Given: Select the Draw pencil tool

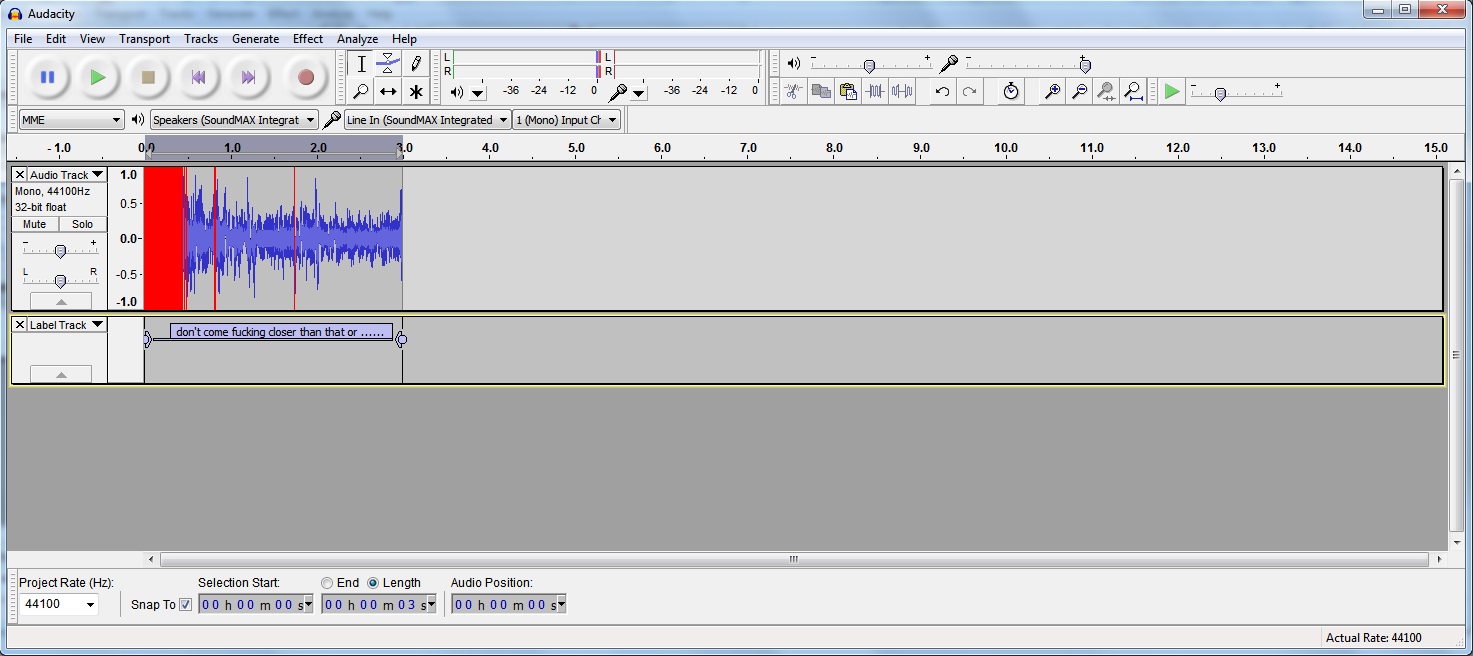Looking at the screenshot, I should coord(416,64).
